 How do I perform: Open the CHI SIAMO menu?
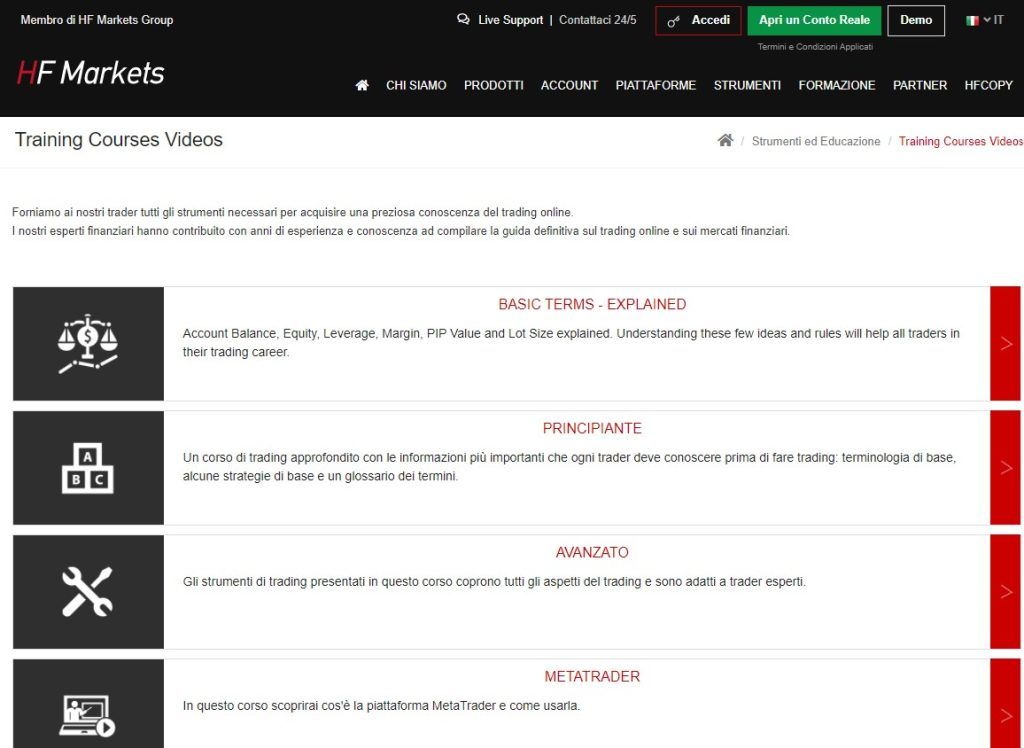(x=416, y=86)
